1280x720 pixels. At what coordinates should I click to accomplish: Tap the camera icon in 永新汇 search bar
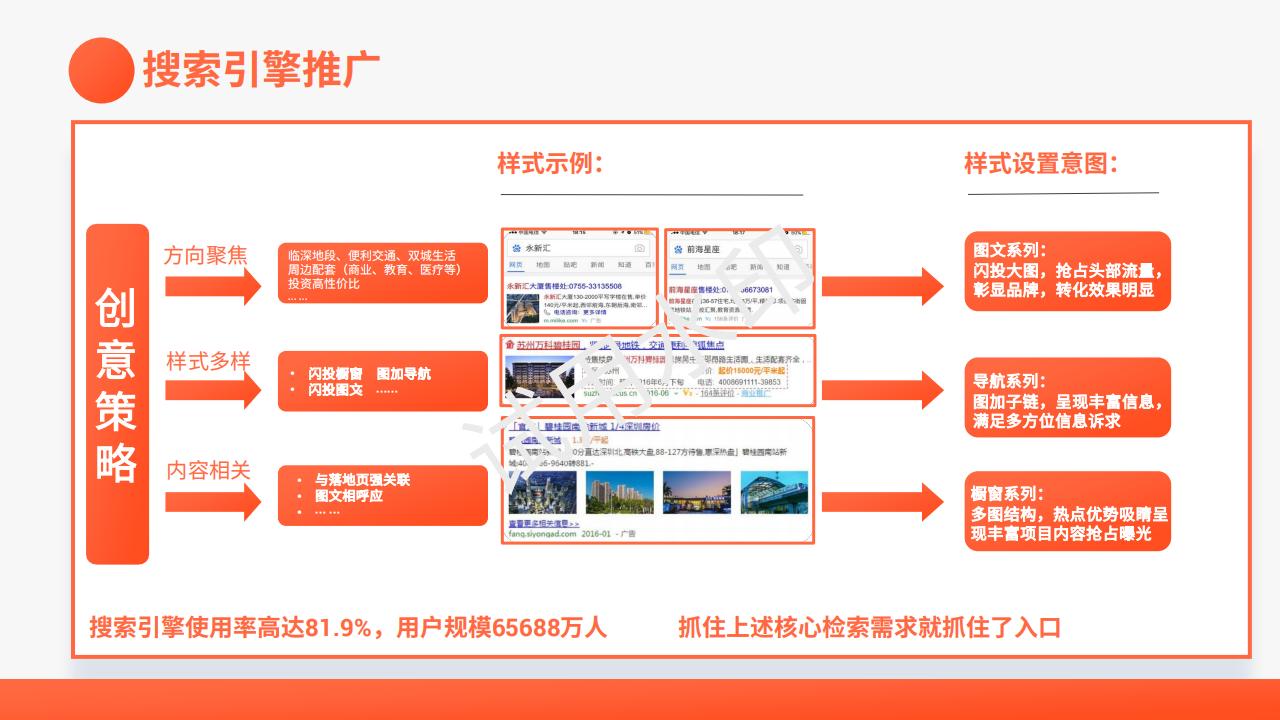click(x=639, y=248)
